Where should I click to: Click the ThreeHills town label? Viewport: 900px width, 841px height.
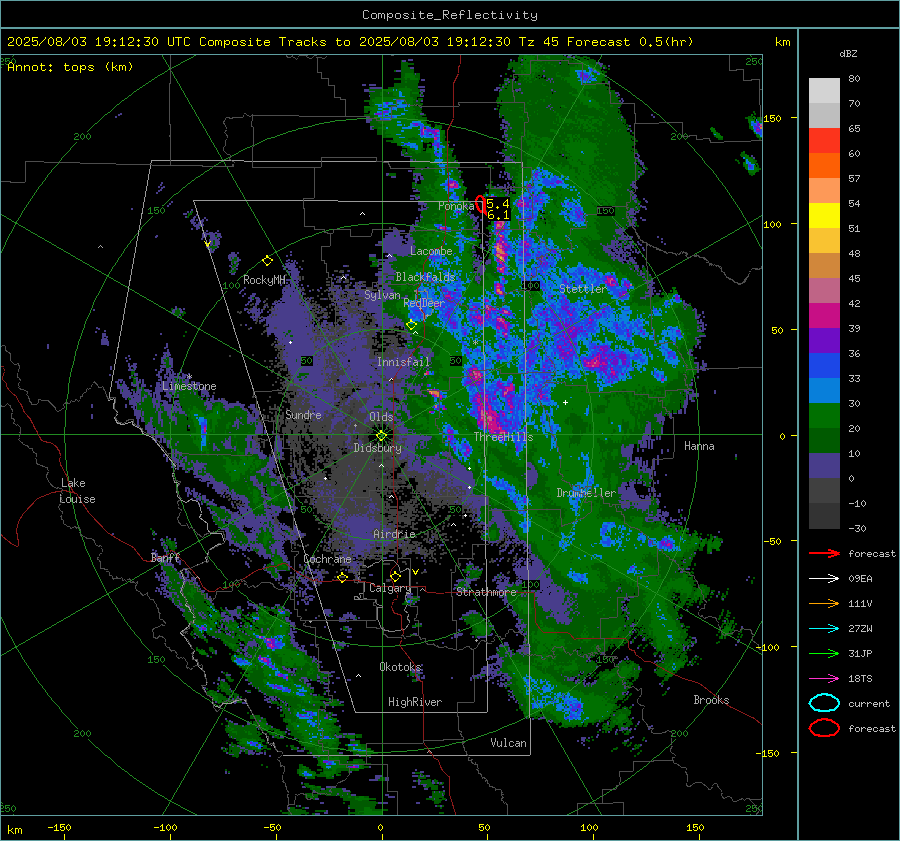(503, 437)
